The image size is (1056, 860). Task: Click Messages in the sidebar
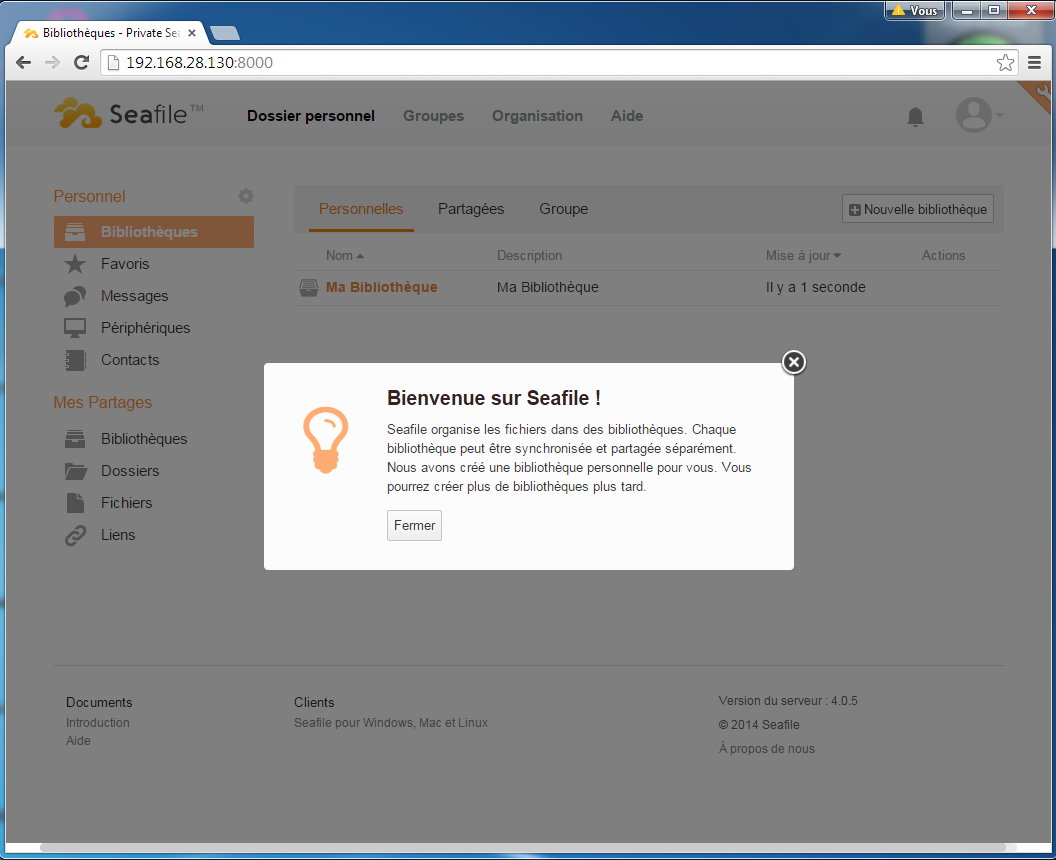(x=135, y=296)
